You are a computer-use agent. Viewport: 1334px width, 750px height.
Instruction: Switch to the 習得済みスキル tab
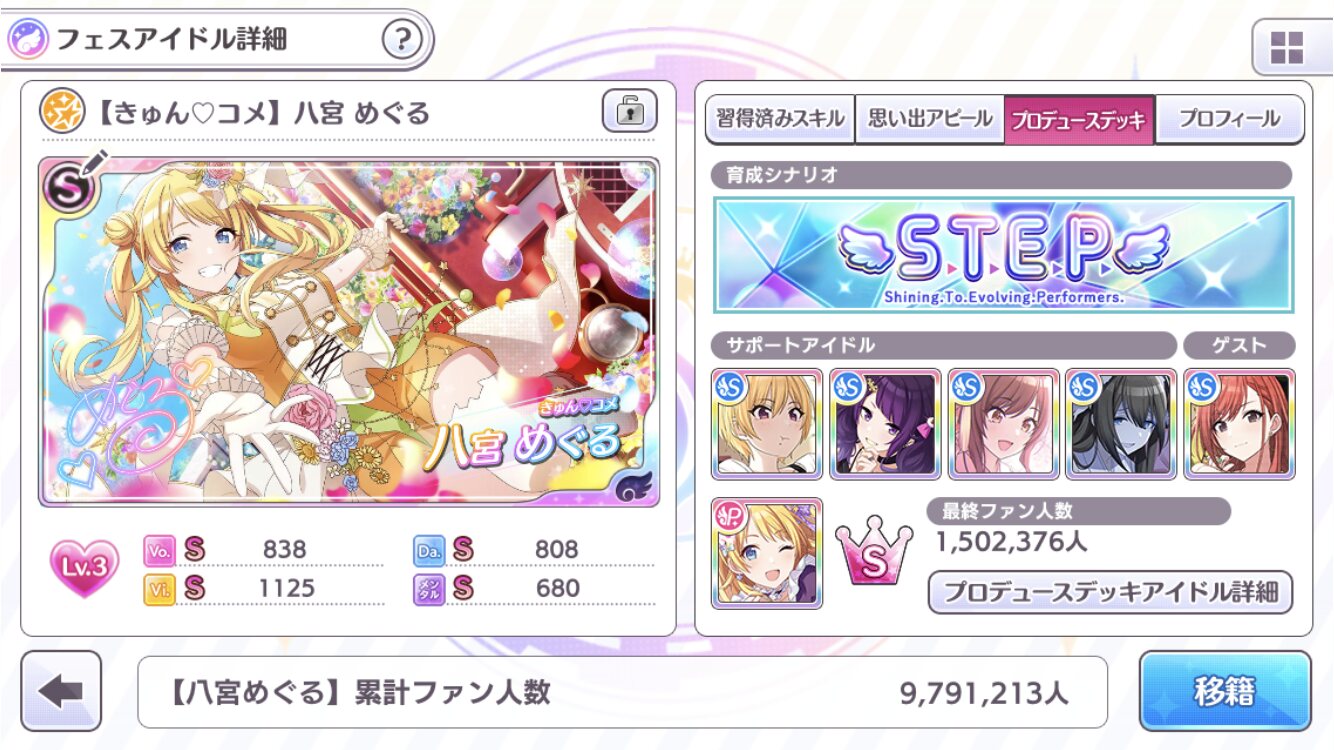coord(780,120)
